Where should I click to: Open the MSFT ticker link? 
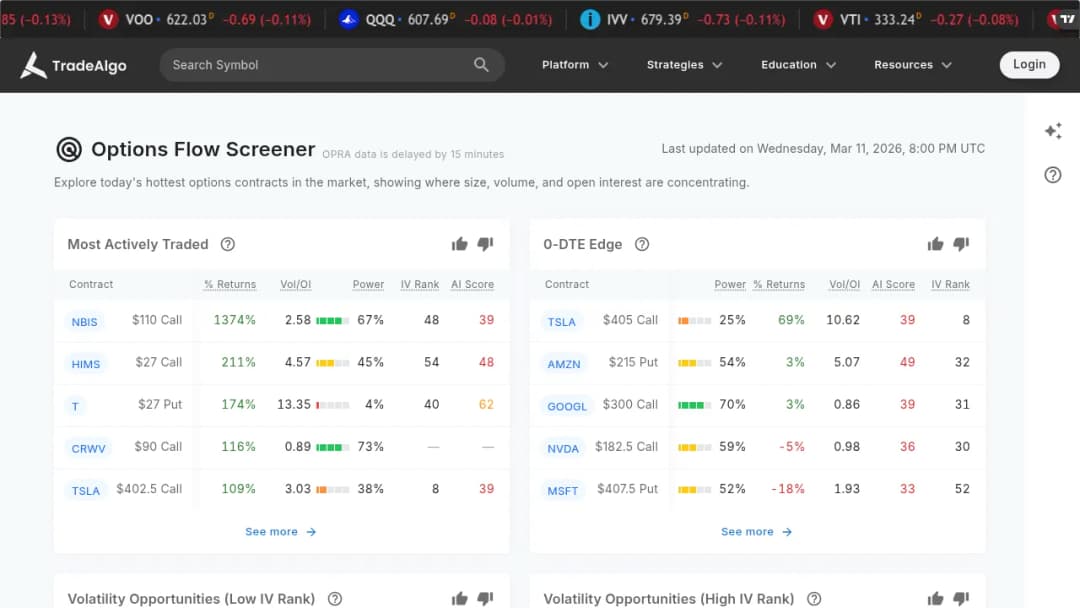[x=563, y=490]
